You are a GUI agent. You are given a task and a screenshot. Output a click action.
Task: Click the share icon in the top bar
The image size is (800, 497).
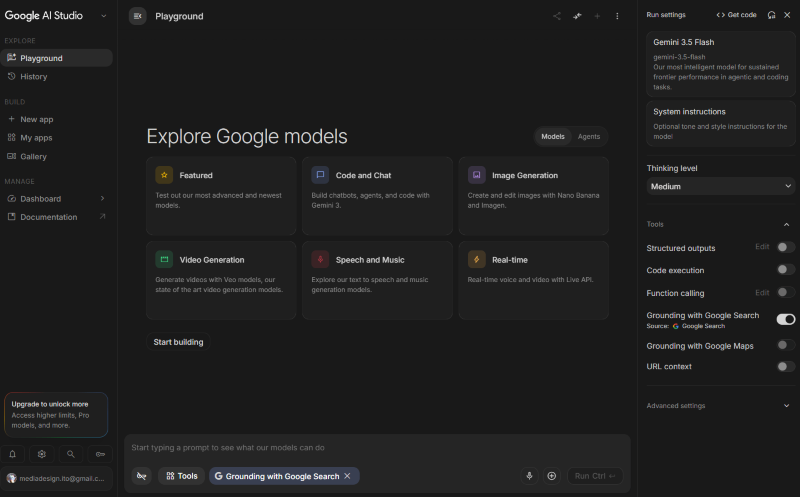point(557,16)
